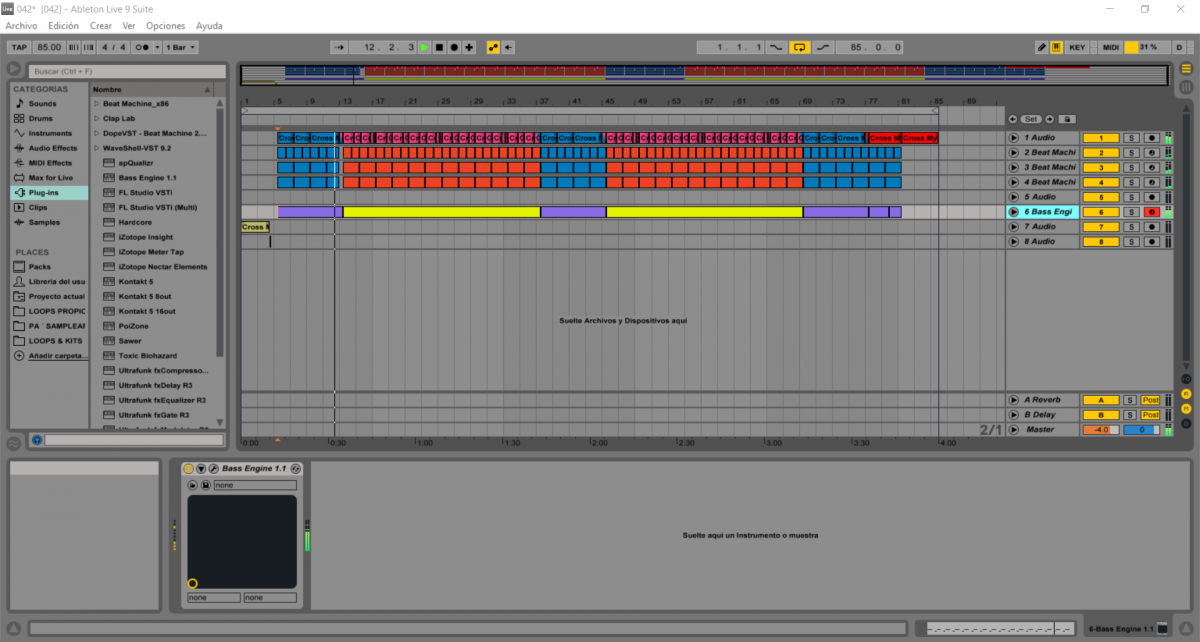Screen dimensions: 1200x642
Task: Open the Archivo menu
Action: point(21,25)
